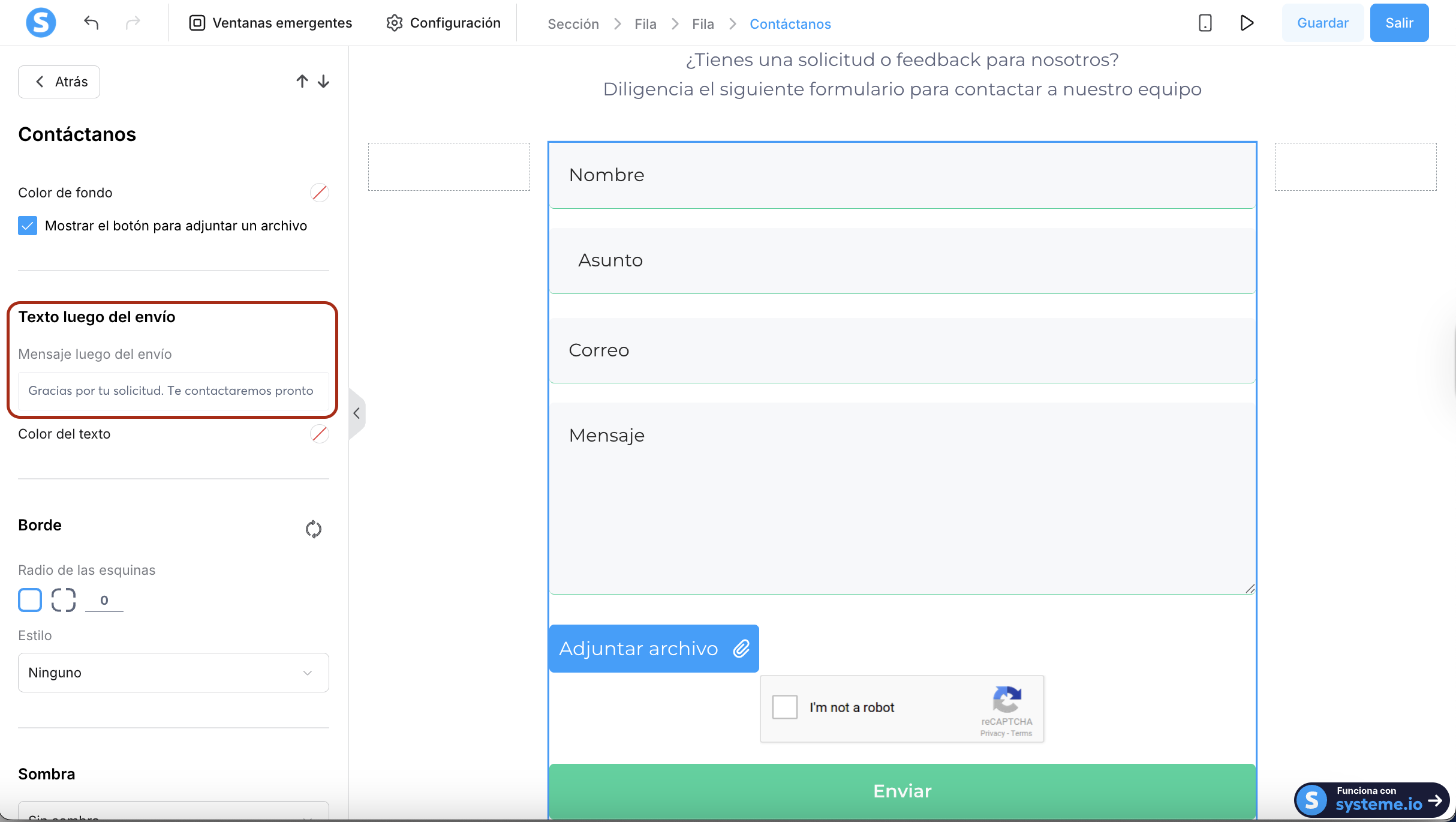Viewport: 1456px width, 822px height.
Task: Click the Systeme logo icon top-left
Action: [x=41, y=23]
